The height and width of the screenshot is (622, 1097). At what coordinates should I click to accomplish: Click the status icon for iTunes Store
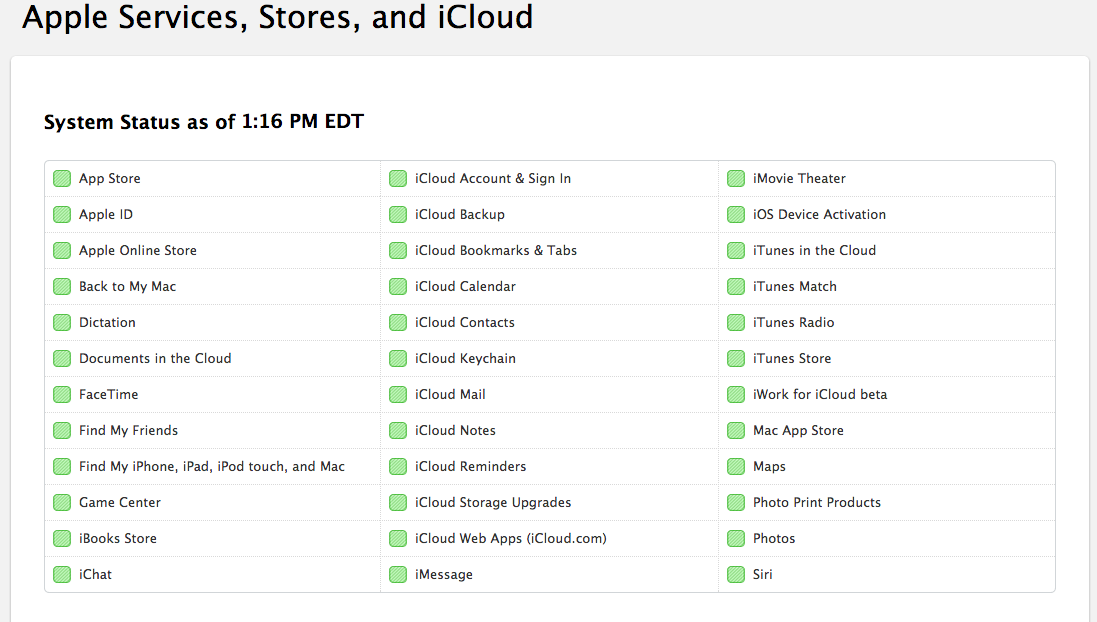736,358
